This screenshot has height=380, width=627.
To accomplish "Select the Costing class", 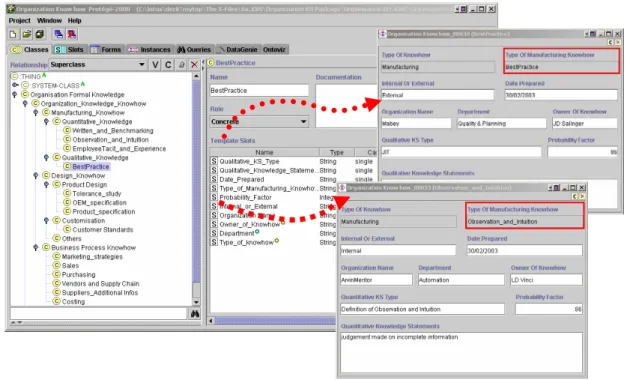I will pyautogui.click(x=73, y=302).
